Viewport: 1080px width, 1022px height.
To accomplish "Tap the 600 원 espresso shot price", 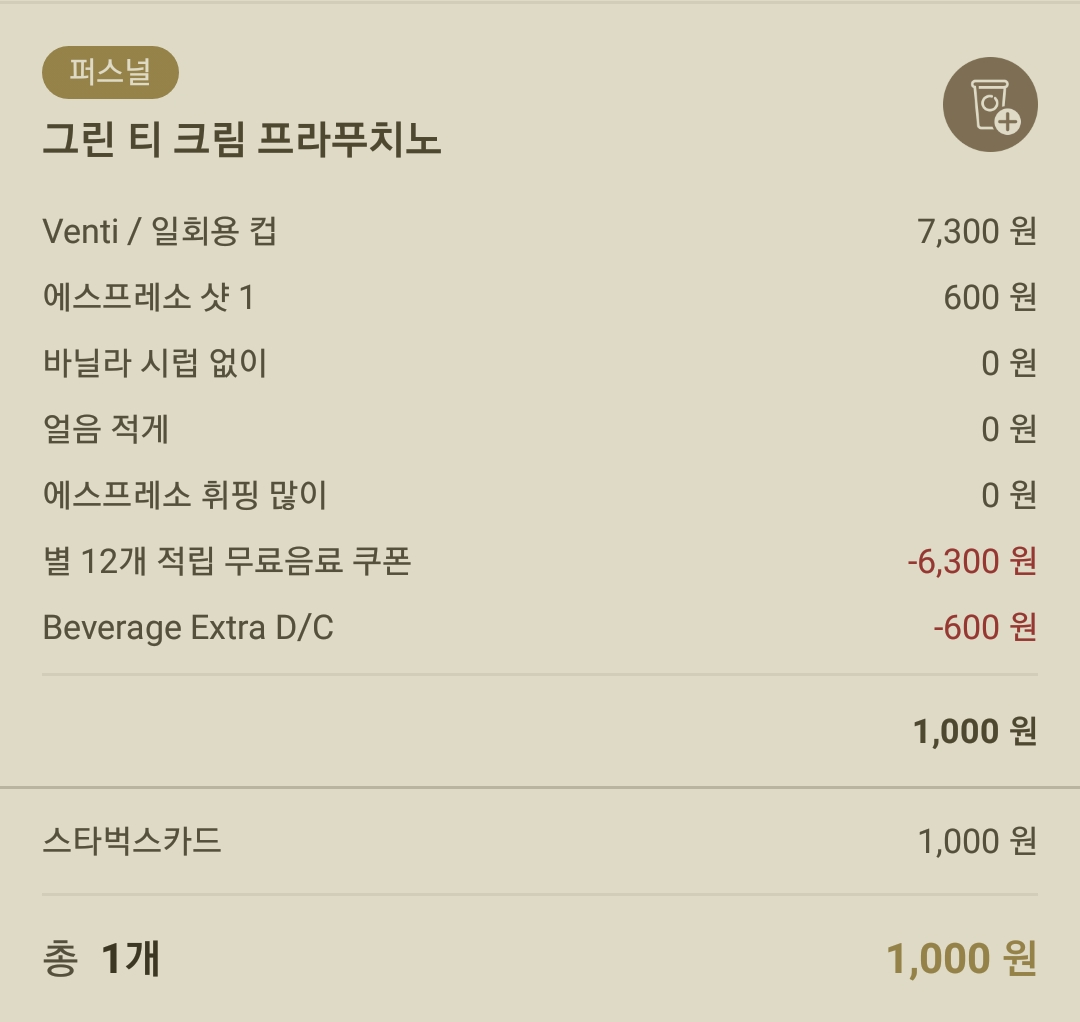I will tap(989, 298).
